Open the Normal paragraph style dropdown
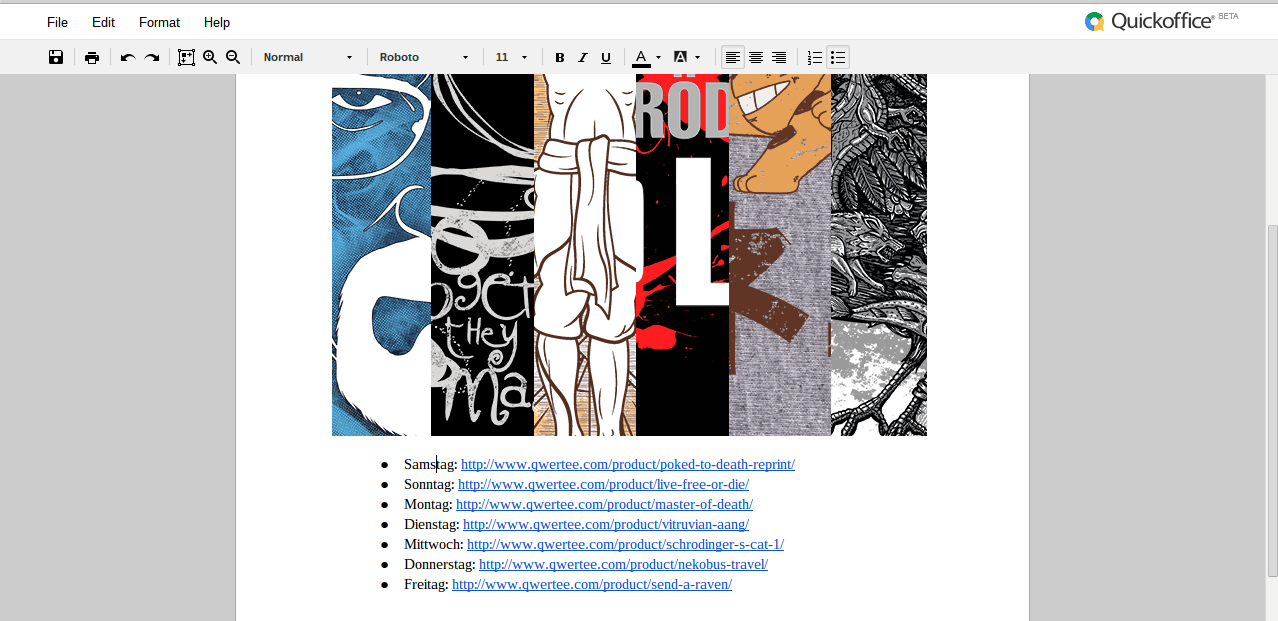1278x621 pixels. pyautogui.click(x=308, y=57)
